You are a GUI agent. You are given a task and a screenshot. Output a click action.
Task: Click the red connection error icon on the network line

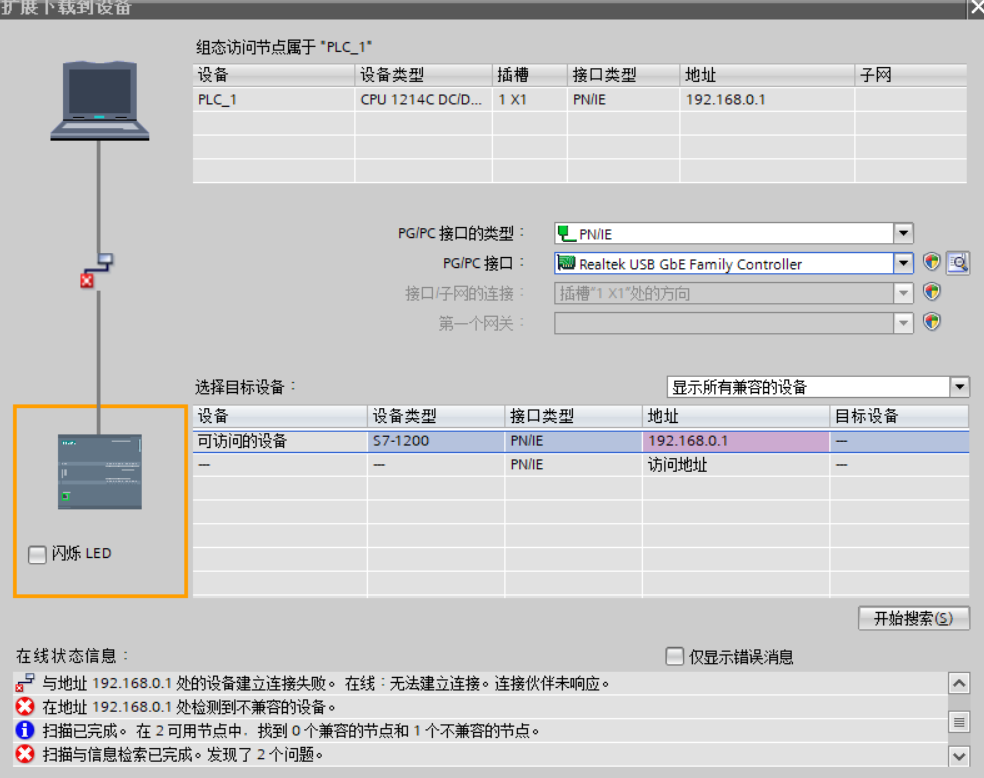87,281
